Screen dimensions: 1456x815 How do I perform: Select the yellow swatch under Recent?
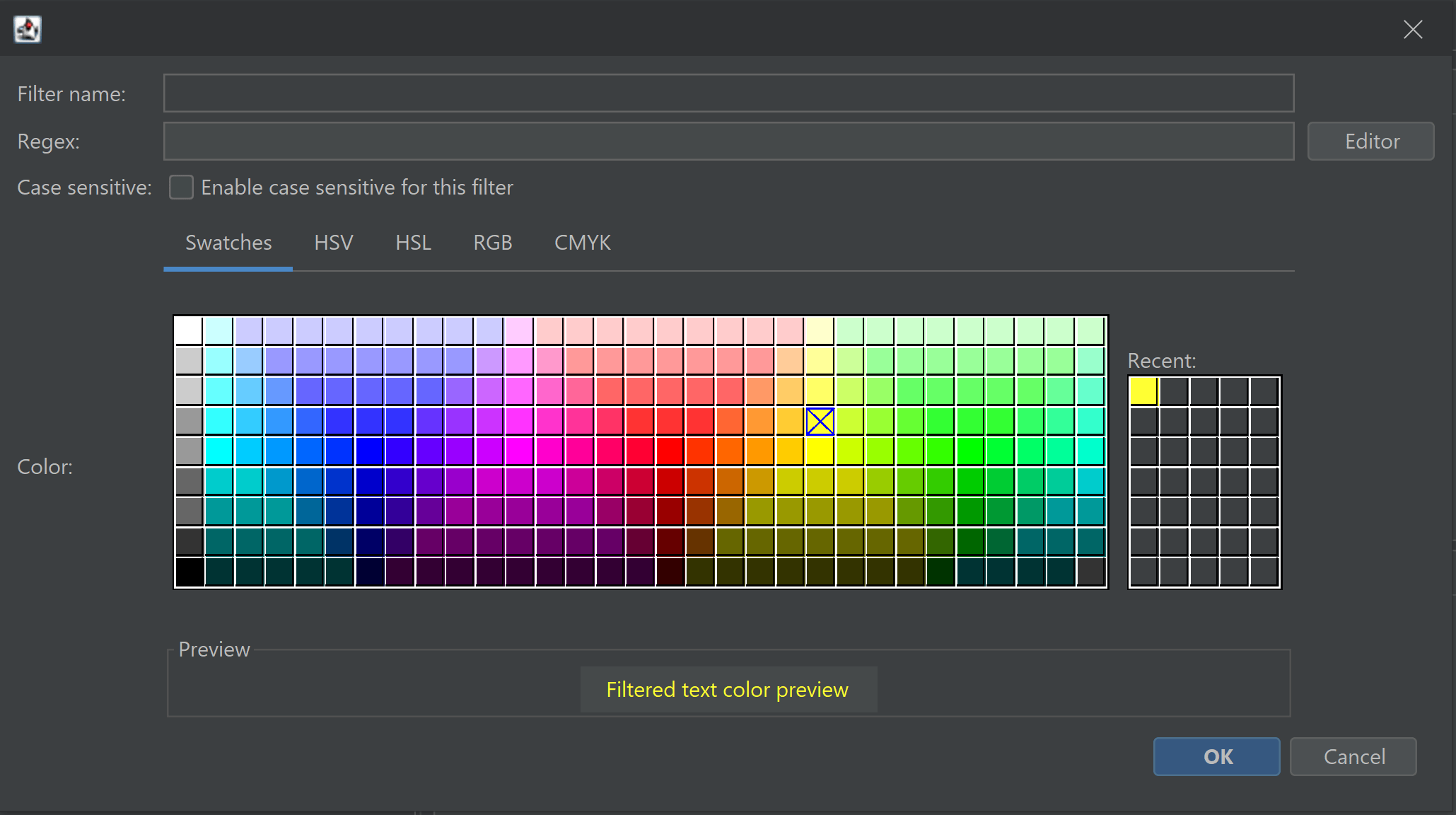pos(1144,391)
